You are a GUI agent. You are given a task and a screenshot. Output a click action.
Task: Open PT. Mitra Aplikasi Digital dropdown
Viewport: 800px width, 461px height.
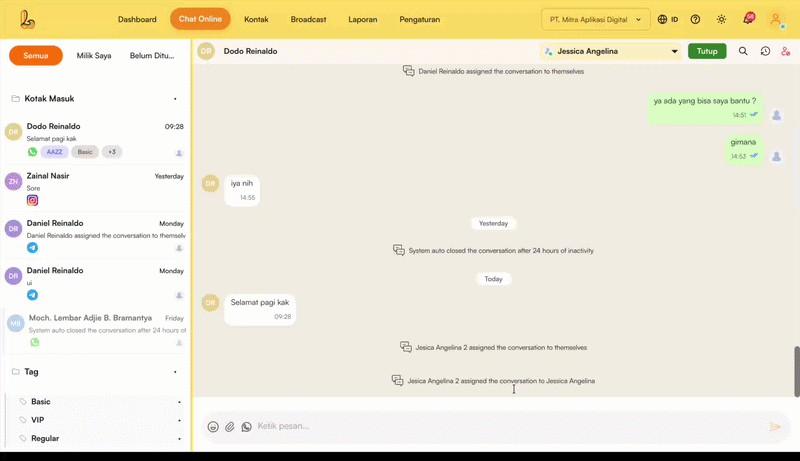pyautogui.click(x=595, y=19)
